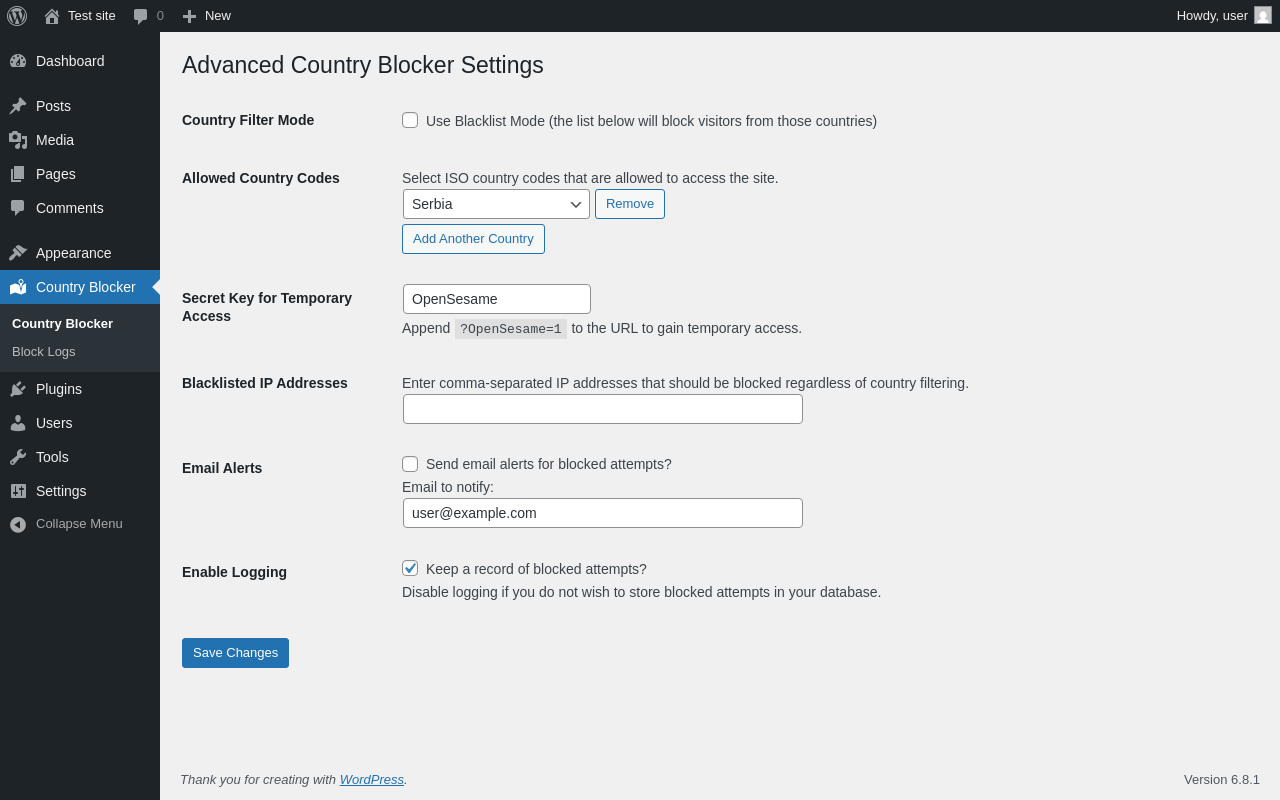The width and height of the screenshot is (1280, 800).
Task: Click Add Another Country button
Action: [x=473, y=239]
